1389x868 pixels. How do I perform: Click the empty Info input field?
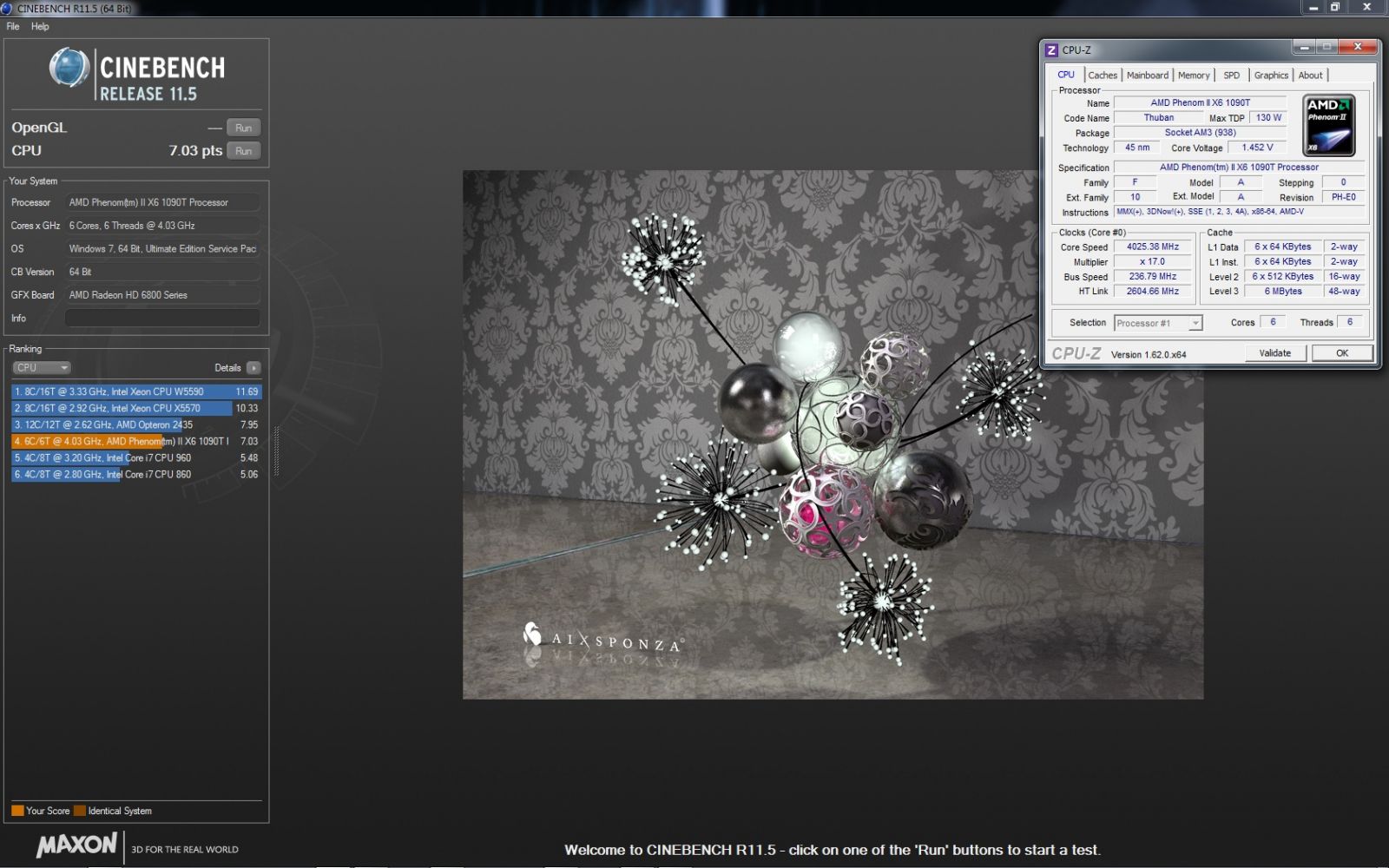point(163,319)
